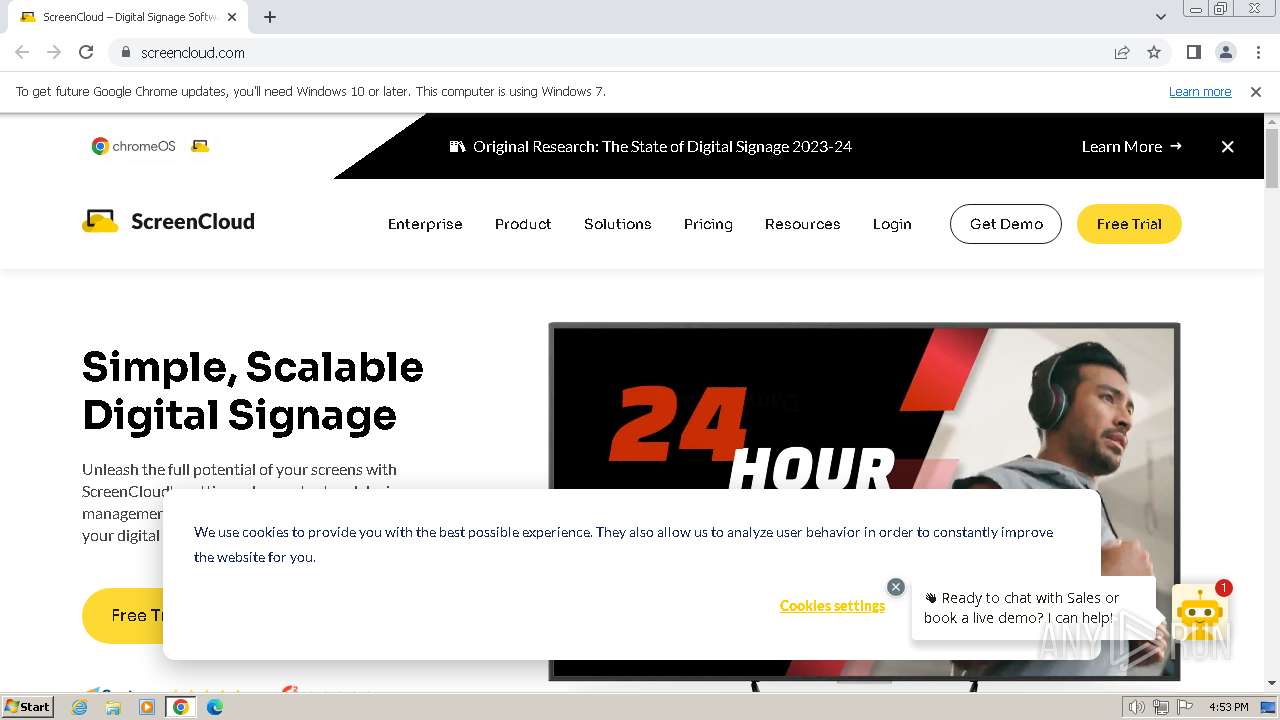The image size is (1280, 720).
Task: Click the chat message text bubble
Action: 1034,607
